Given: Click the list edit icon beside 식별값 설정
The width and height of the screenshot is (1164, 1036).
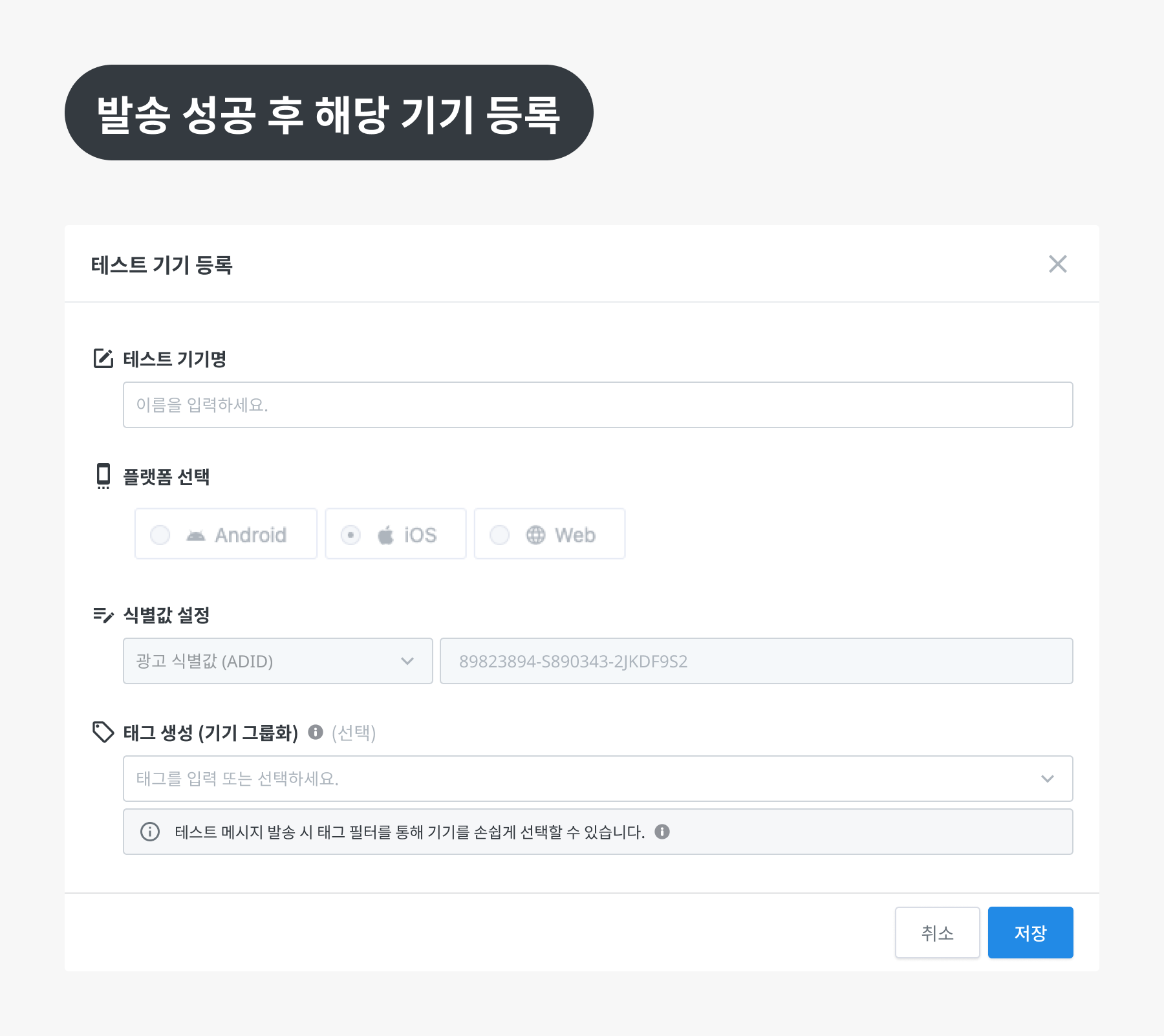Looking at the screenshot, I should pos(103,616).
